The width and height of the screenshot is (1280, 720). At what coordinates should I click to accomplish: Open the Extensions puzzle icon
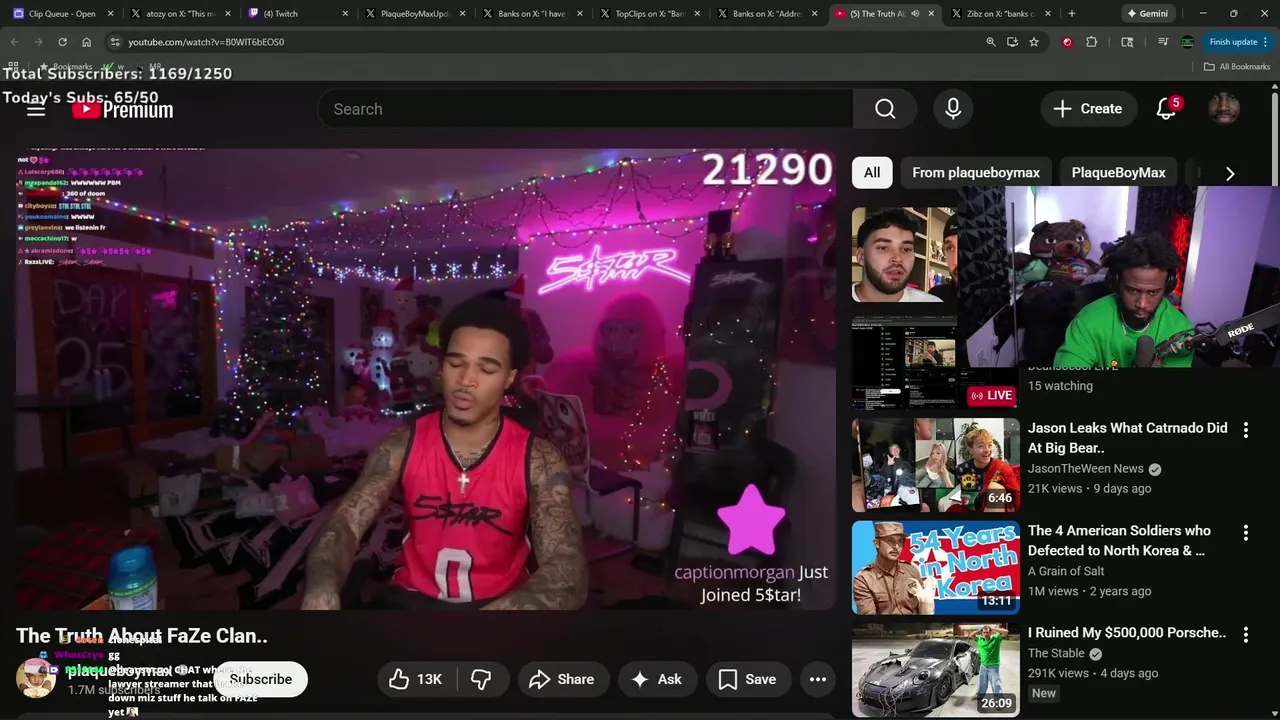coord(1092,42)
